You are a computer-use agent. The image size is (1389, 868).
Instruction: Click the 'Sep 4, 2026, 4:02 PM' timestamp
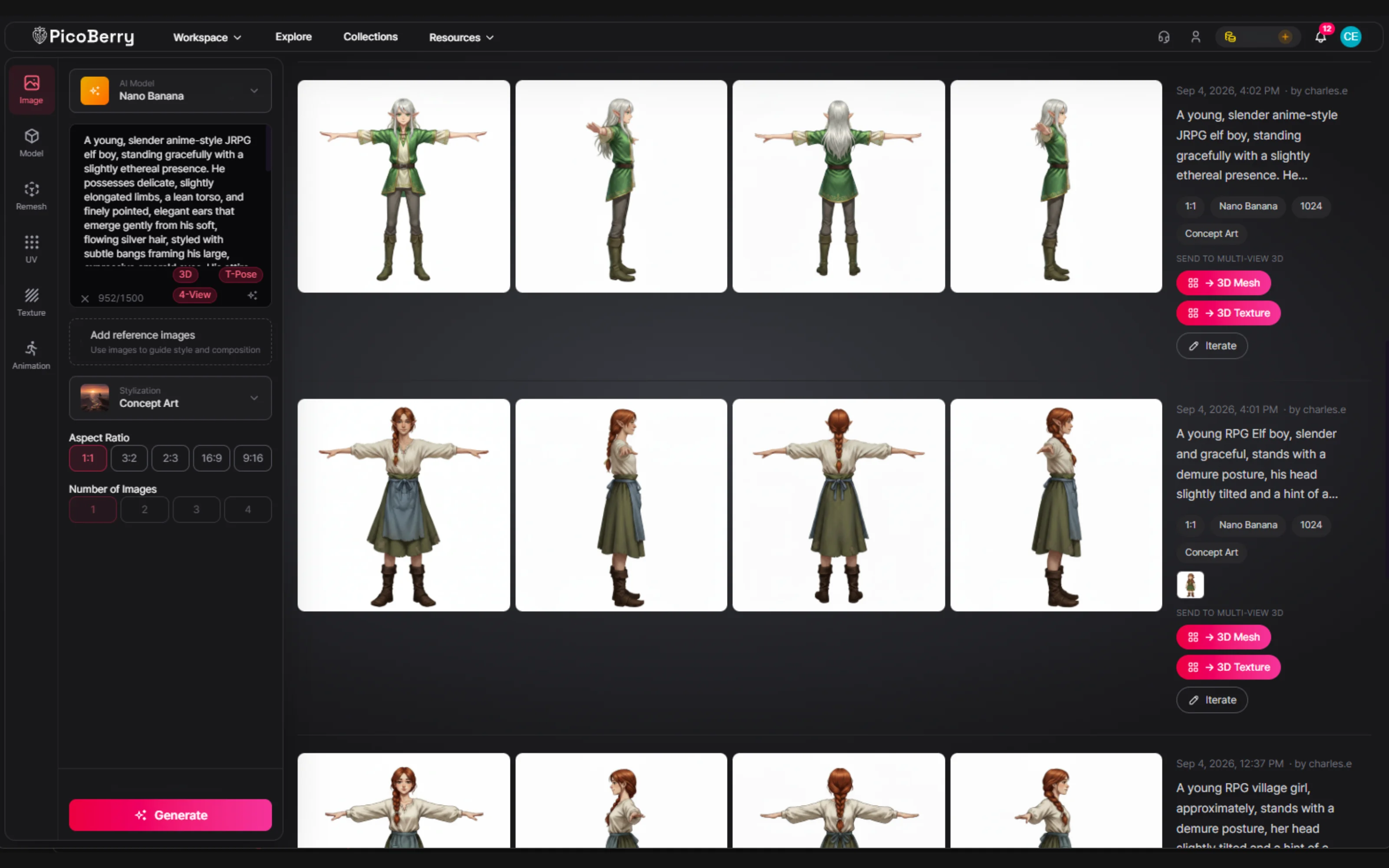click(x=1228, y=91)
